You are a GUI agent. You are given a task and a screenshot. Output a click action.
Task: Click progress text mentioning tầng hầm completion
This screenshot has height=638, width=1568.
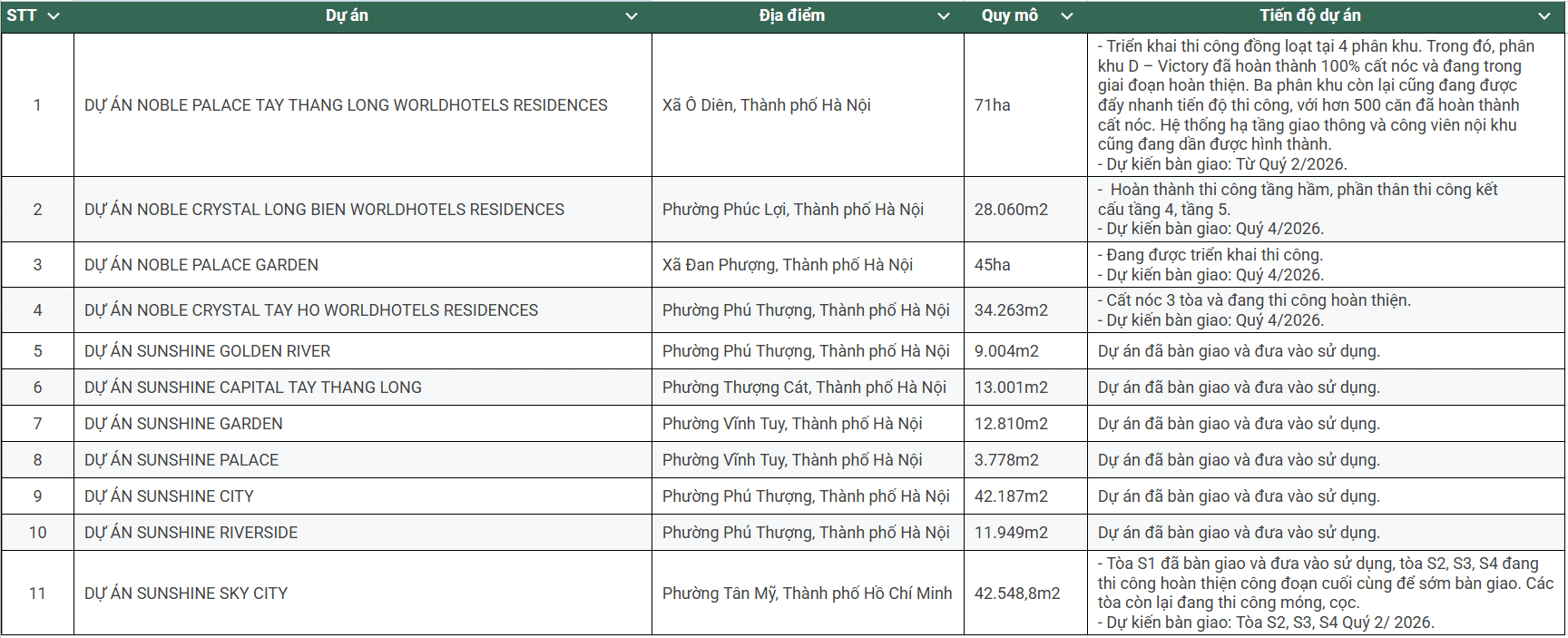[x=1298, y=210]
